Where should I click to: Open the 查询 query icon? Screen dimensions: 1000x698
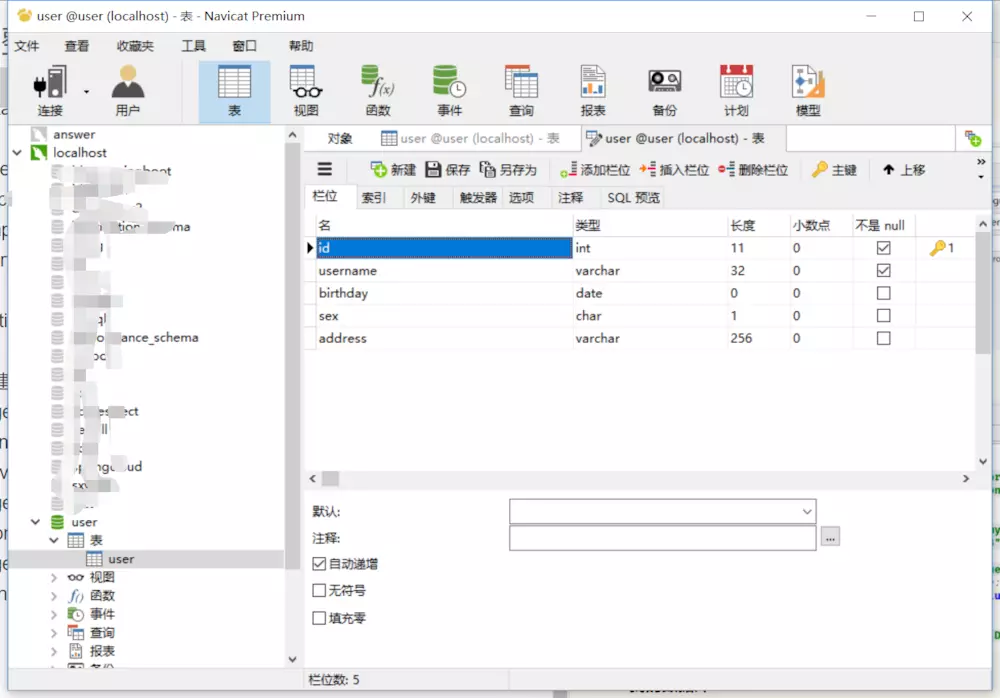click(521, 91)
